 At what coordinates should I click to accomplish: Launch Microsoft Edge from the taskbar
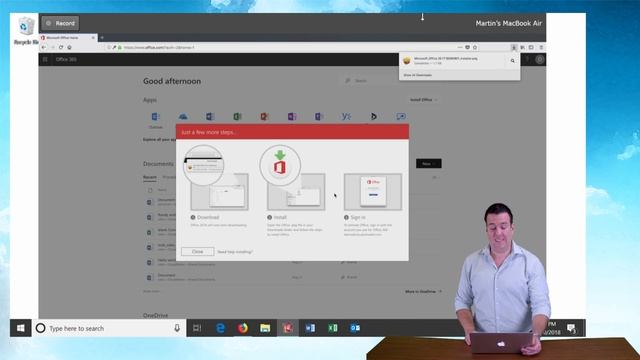click(220, 328)
